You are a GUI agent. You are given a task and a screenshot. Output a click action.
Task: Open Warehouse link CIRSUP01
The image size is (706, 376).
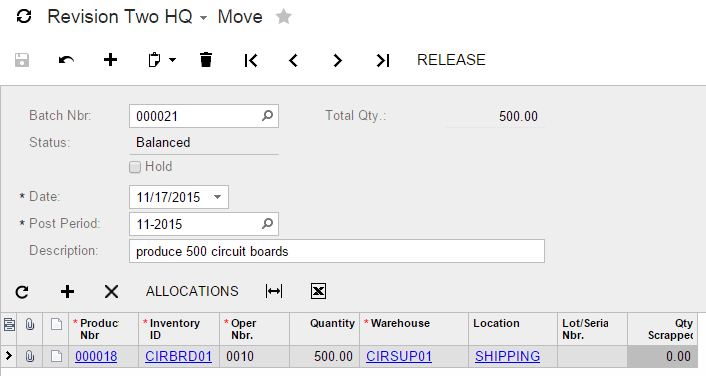pos(398,357)
